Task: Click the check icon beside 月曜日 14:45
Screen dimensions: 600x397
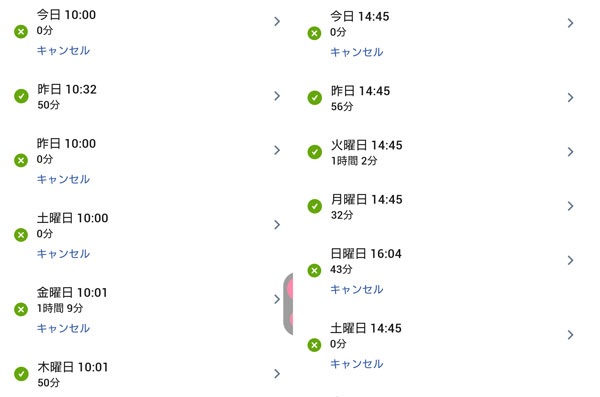Action: click(315, 206)
